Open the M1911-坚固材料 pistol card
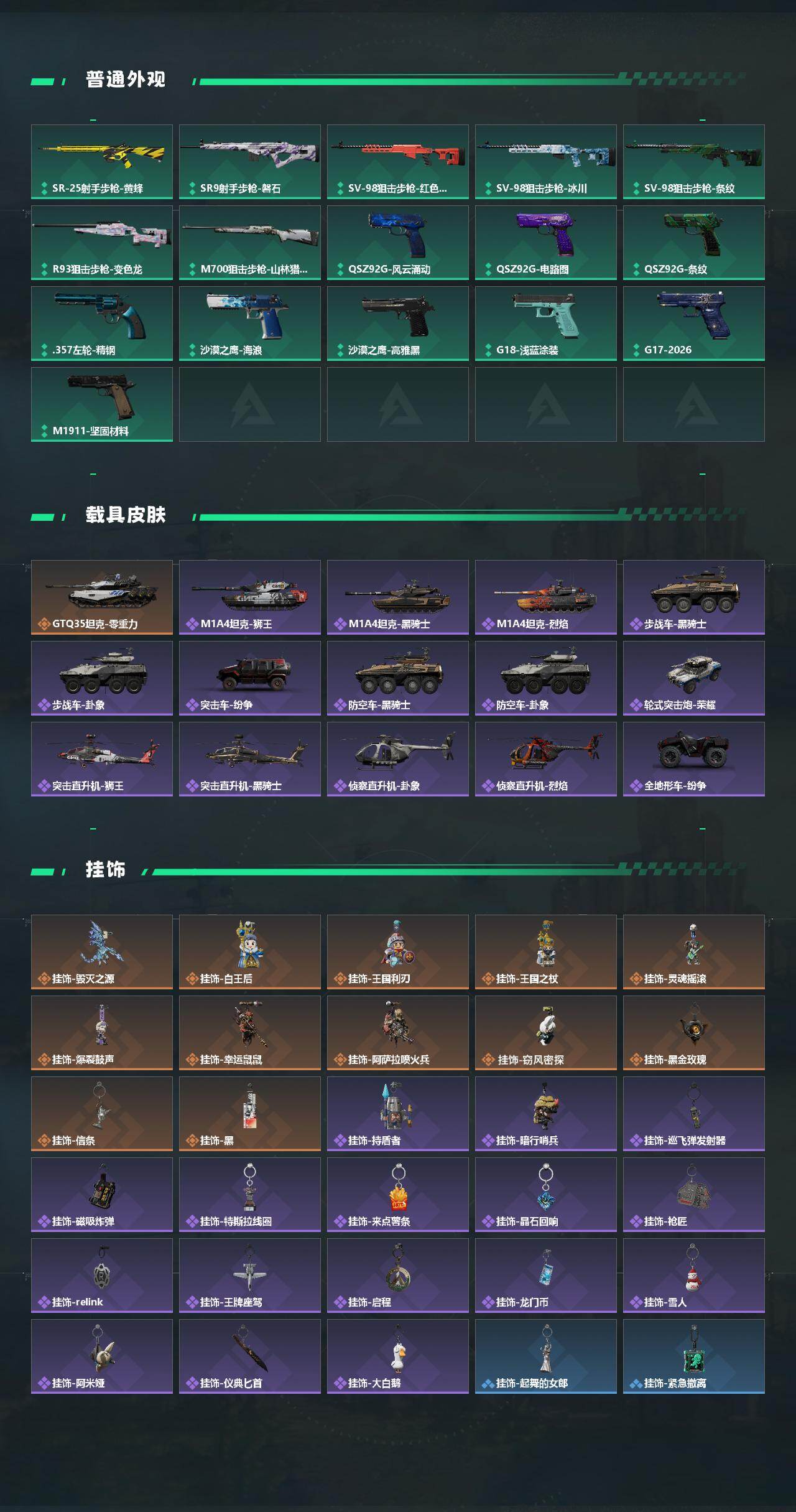 point(102,404)
